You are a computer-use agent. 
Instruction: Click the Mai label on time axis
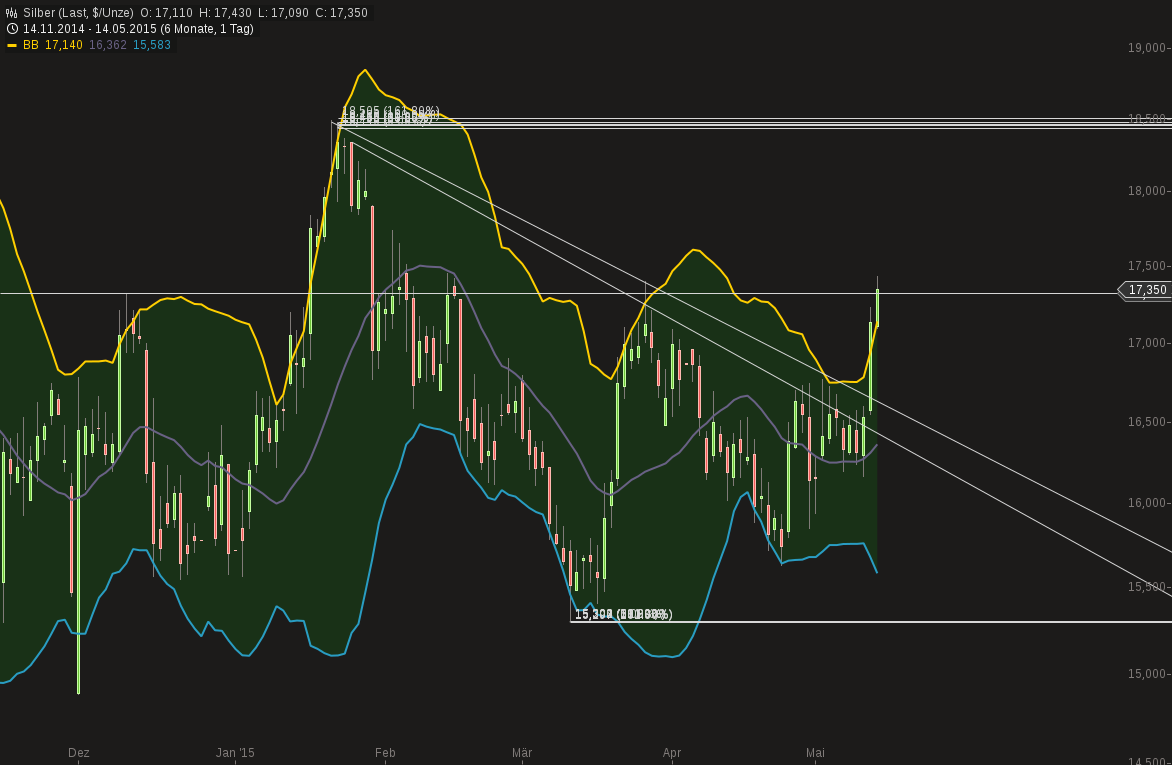point(815,752)
